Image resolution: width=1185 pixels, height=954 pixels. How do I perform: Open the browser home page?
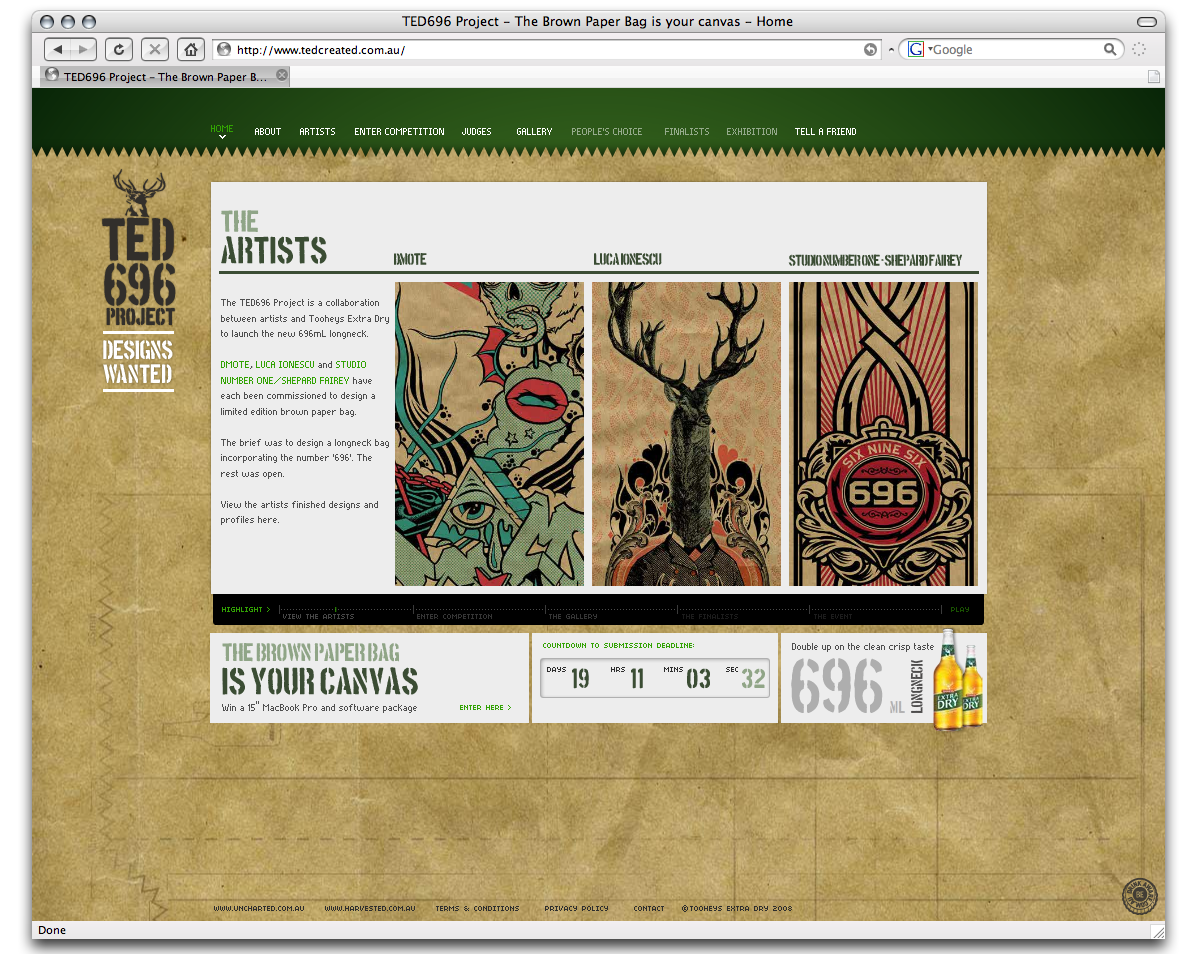click(x=190, y=50)
